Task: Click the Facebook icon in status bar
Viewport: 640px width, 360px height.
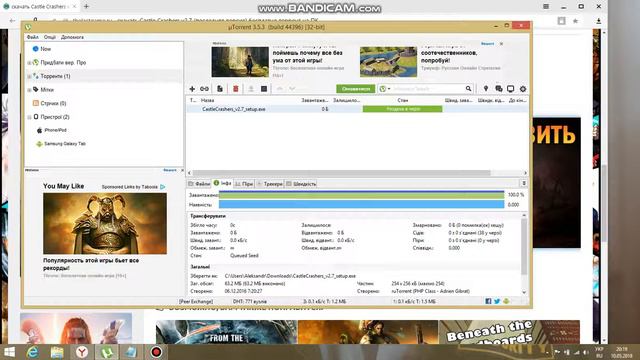Action: tap(488, 301)
